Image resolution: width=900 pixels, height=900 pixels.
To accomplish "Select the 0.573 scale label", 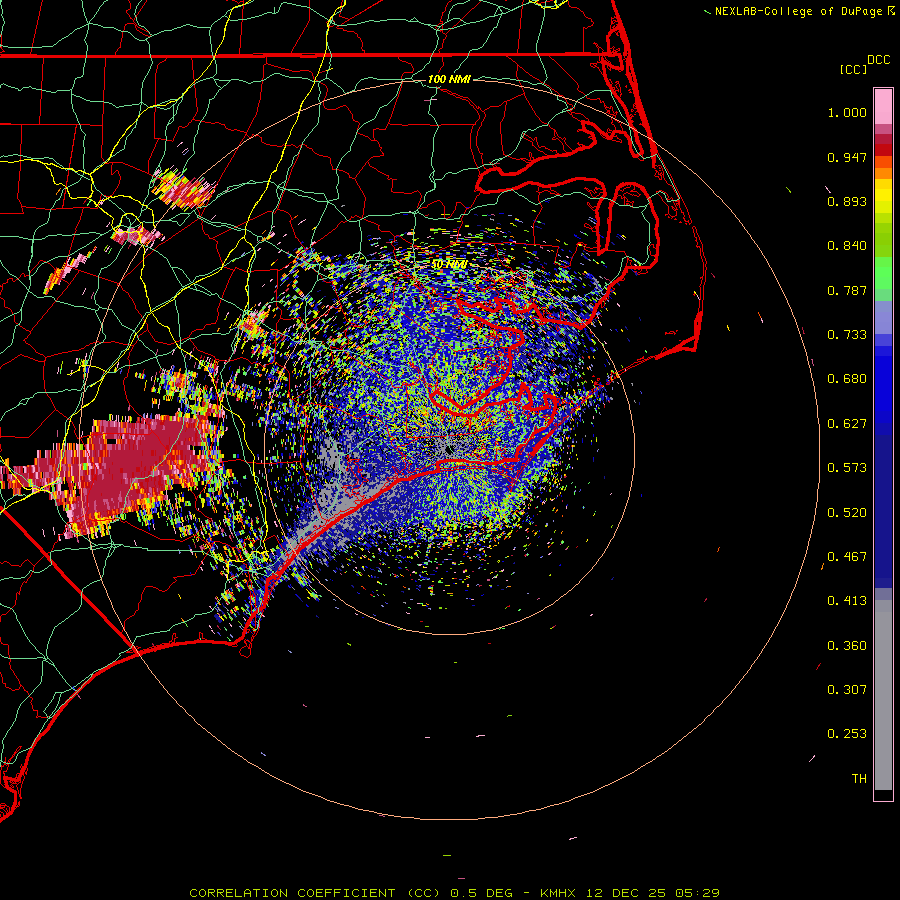I will pos(847,468).
